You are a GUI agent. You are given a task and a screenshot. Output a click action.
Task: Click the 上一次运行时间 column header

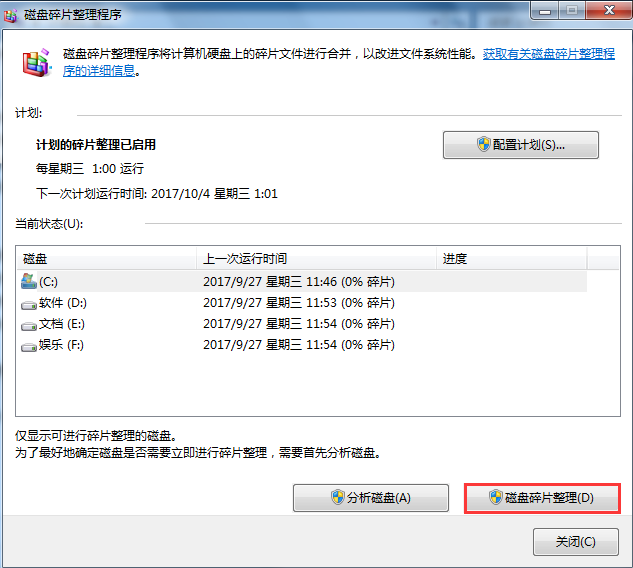pos(315,259)
